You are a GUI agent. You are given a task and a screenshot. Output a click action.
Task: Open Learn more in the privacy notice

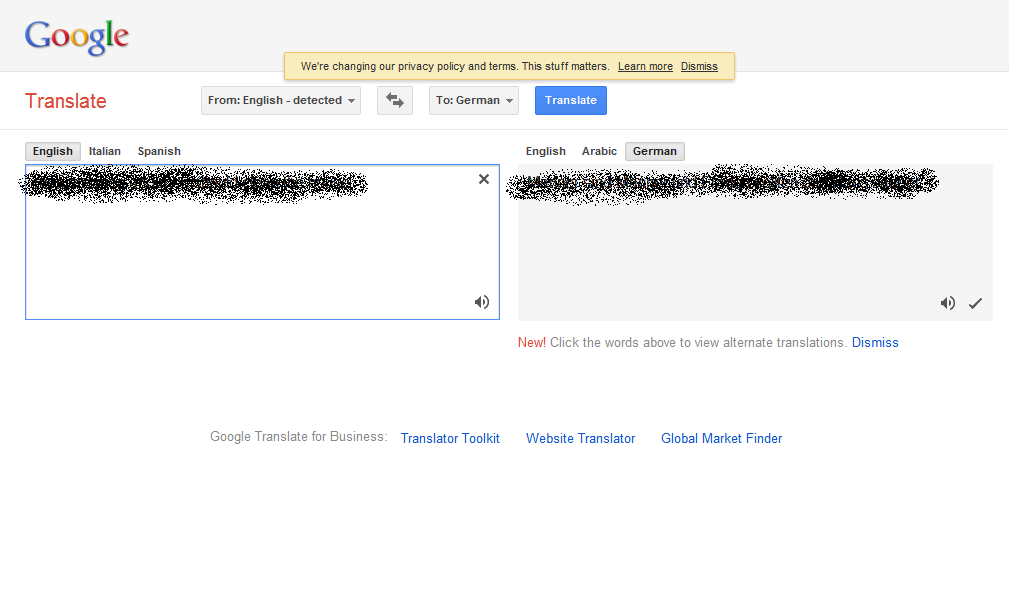[645, 66]
